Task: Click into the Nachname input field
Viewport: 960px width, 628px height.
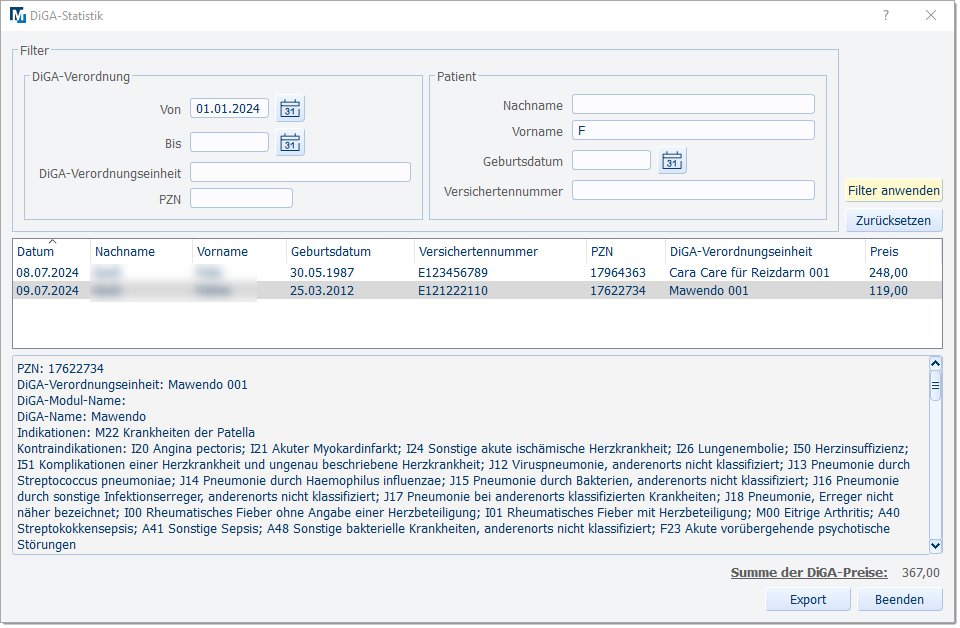Action: [x=693, y=105]
